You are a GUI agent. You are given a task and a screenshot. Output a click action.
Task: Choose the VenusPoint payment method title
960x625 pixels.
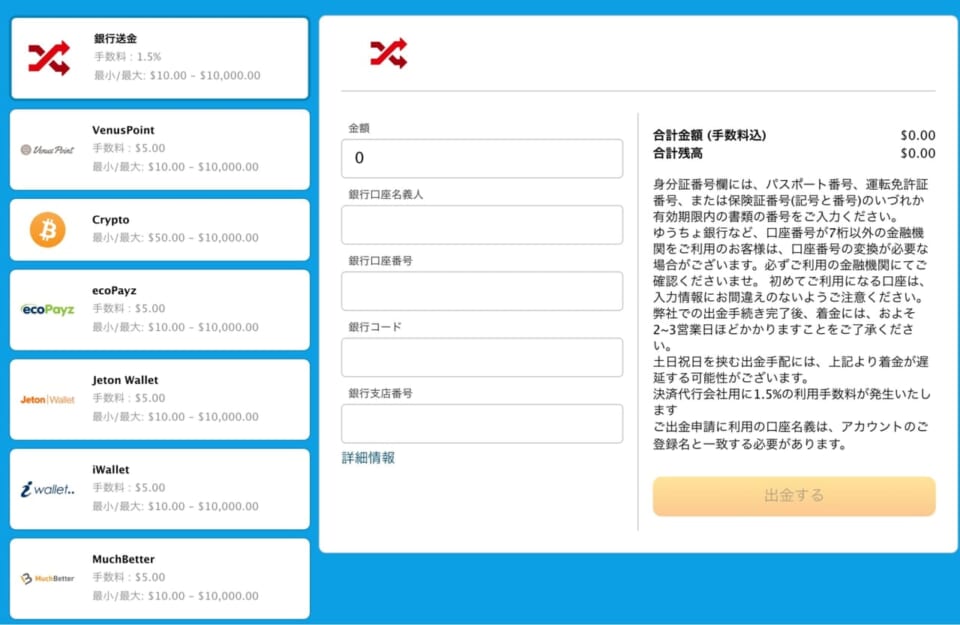123,130
